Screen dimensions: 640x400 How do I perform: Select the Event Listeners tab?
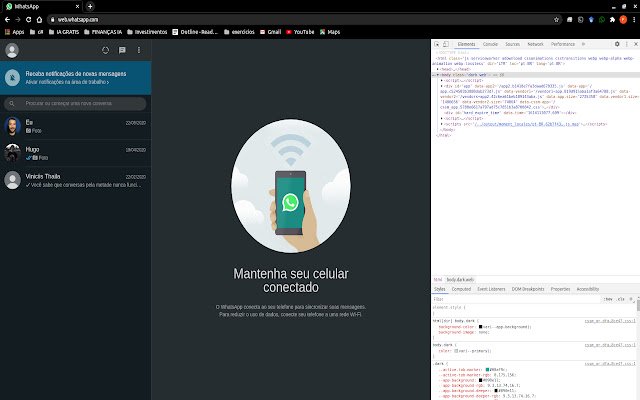click(x=491, y=289)
